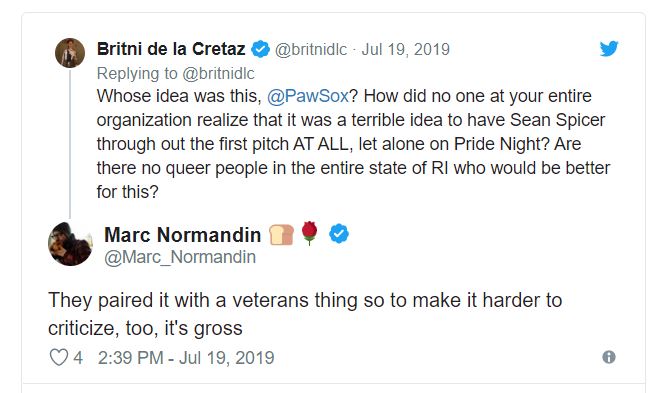Image resolution: width=664 pixels, height=393 pixels.
Task: Click Marc Normandin's reply tweet text
Action: [x=305, y=314]
